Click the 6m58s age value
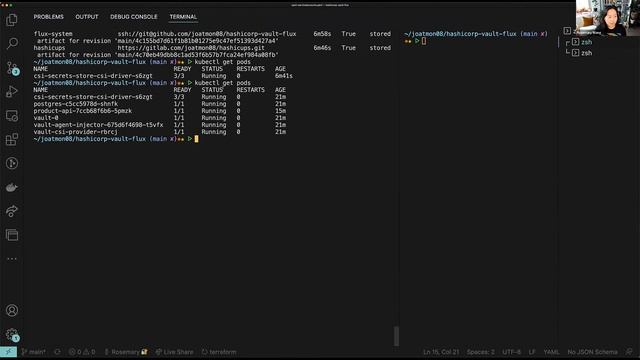The width and height of the screenshot is (640, 360). (322, 34)
